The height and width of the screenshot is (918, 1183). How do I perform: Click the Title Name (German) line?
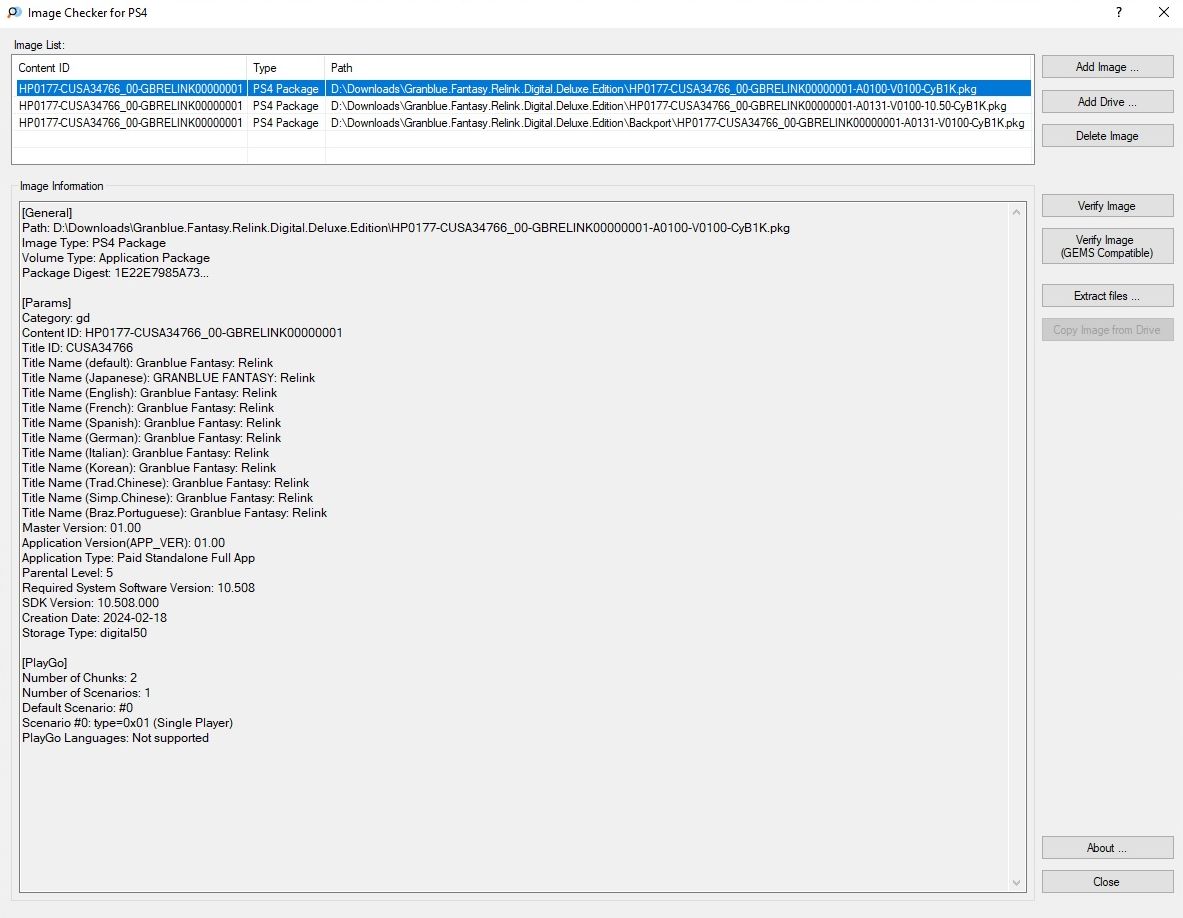[152, 438]
